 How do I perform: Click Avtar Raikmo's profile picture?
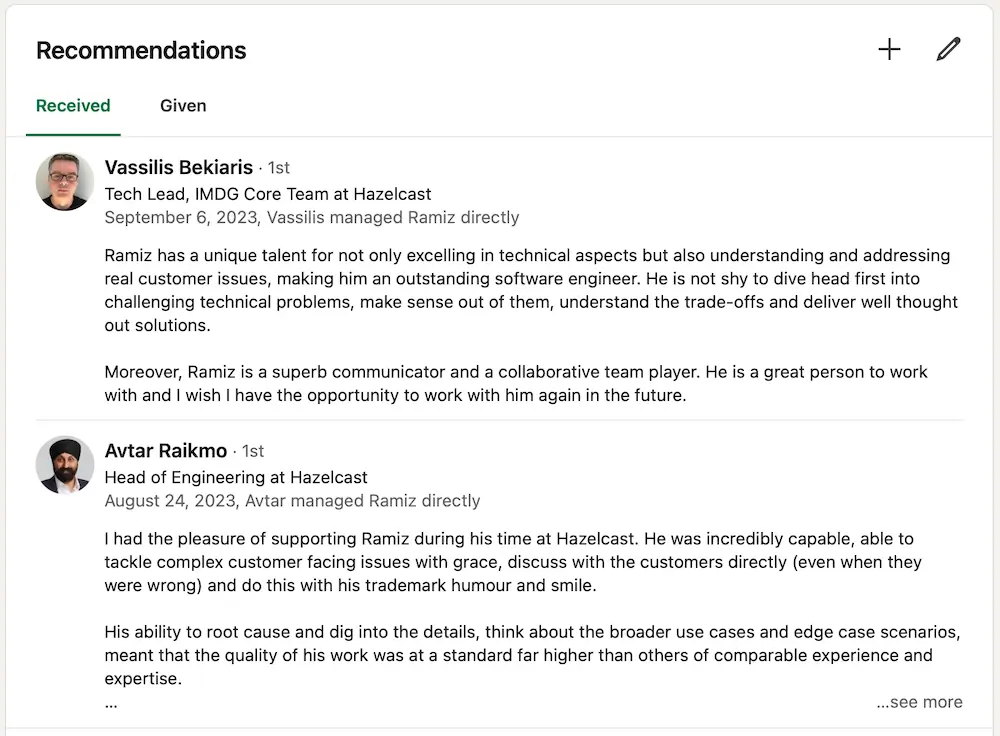point(64,465)
